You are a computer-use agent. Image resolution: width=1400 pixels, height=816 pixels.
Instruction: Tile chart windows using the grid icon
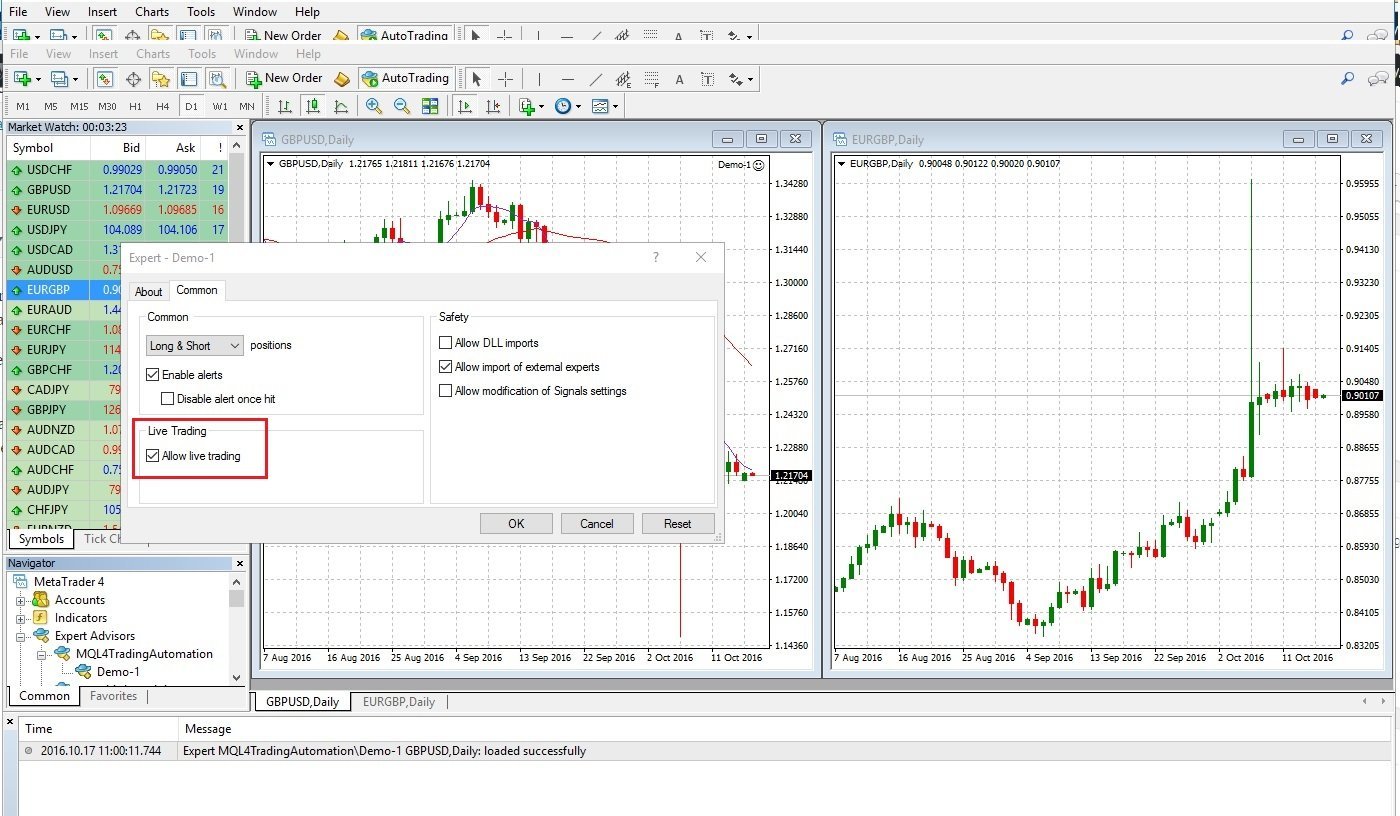(x=430, y=106)
